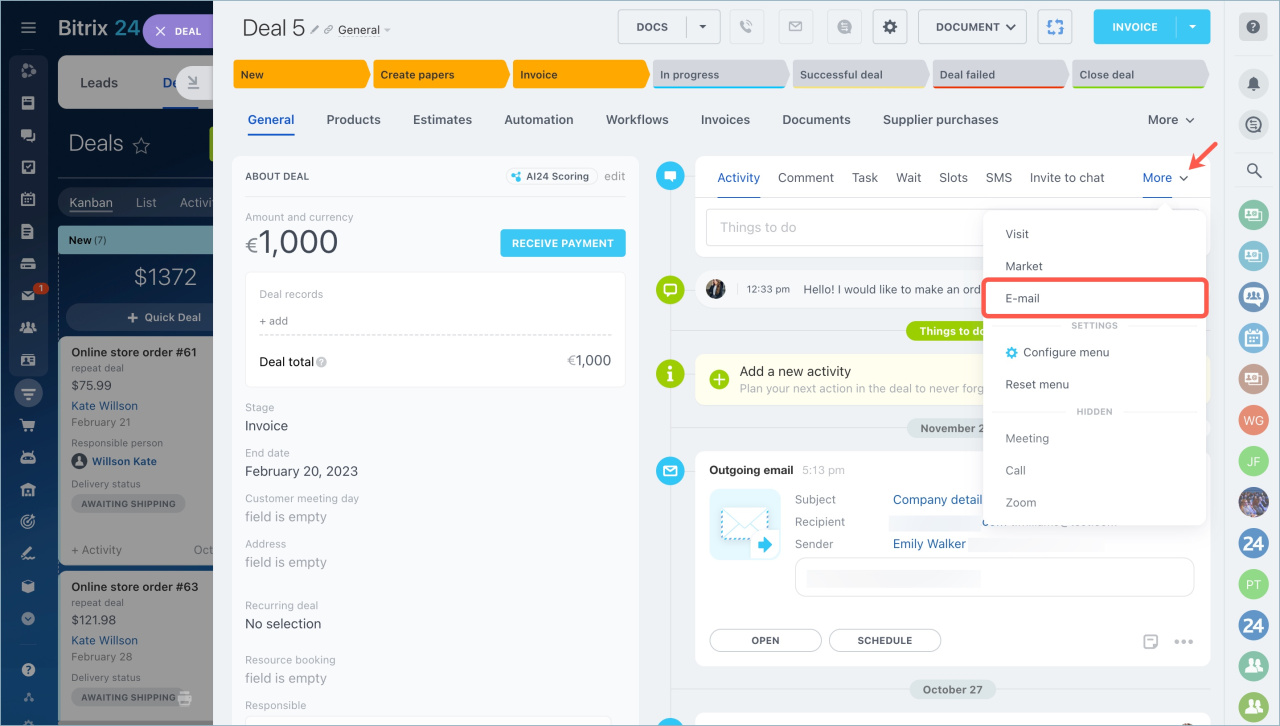1280x726 pixels.
Task: Select the shopping cart icon in the sidebar
Action: click(27, 424)
